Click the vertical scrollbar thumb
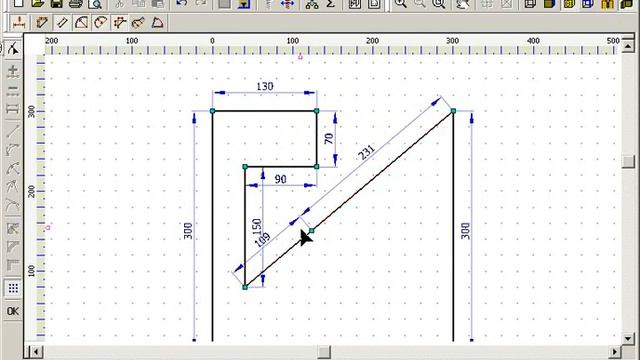640x360 pixels. (628, 161)
